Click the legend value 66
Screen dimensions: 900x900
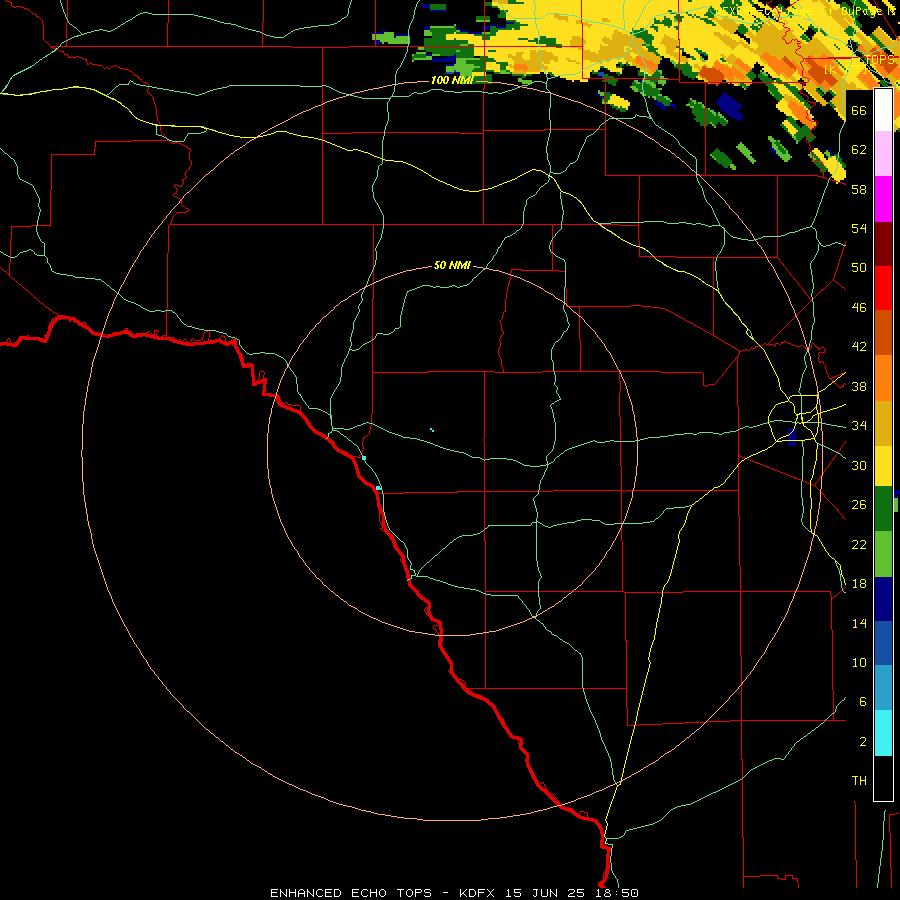[x=859, y=111]
